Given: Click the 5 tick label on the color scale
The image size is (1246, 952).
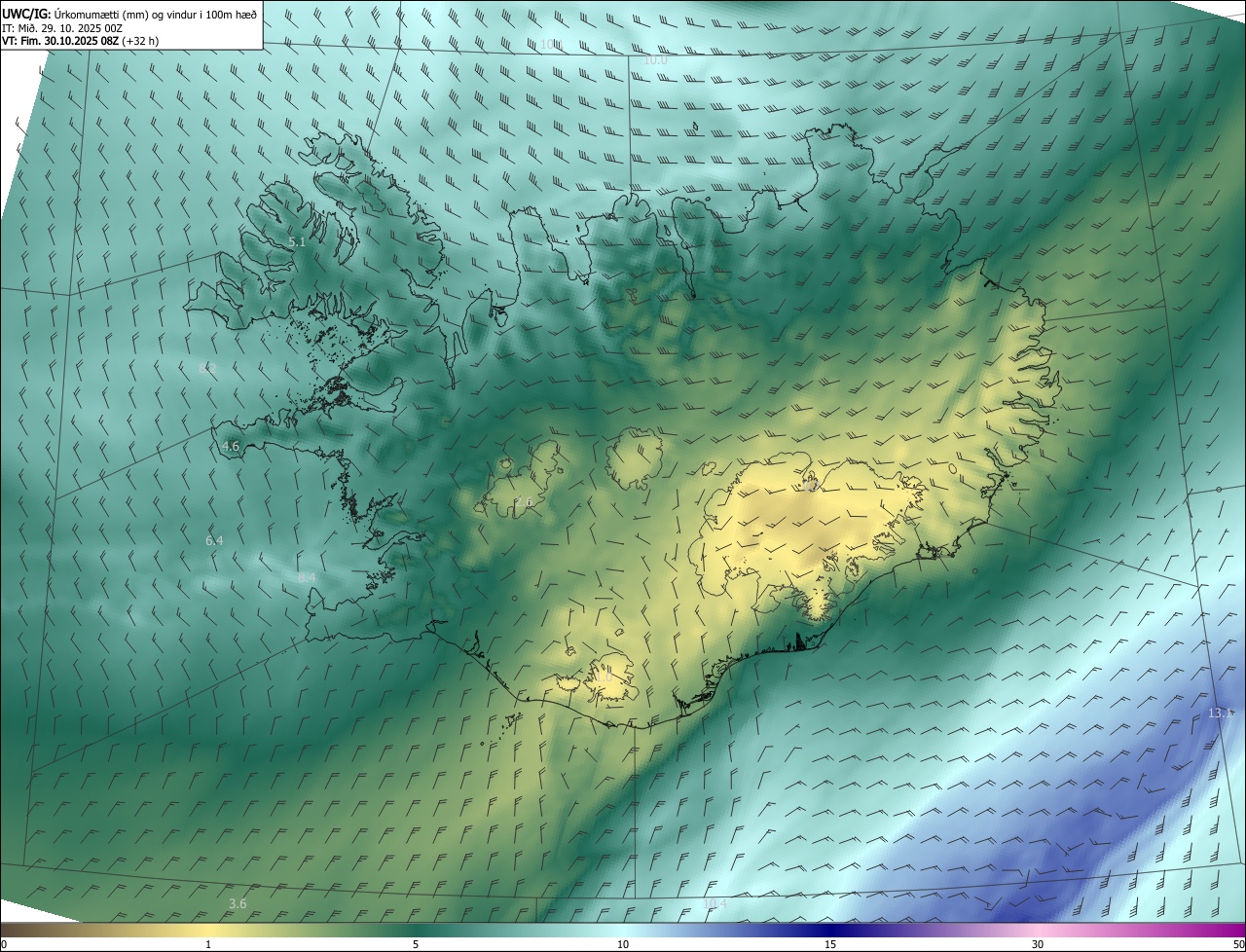Looking at the screenshot, I should pos(416,944).
